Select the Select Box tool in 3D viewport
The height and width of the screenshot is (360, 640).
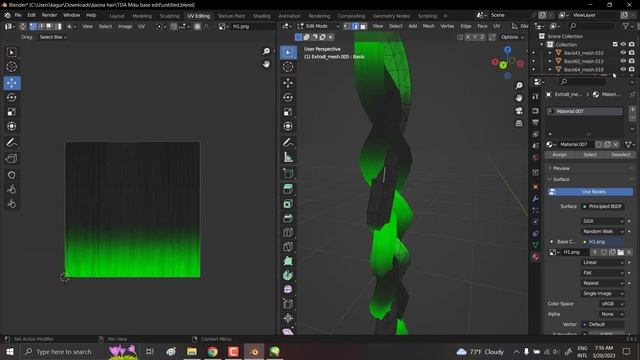click(x=288, y=52)
